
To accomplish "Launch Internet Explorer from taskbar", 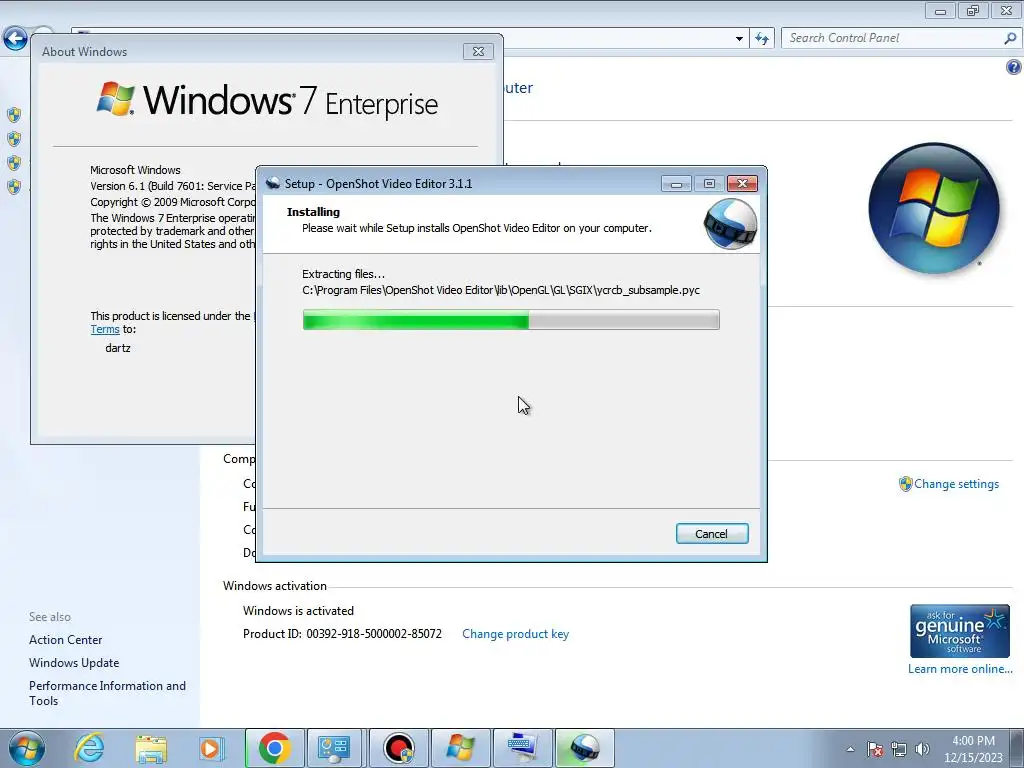I will click(x=89, y=748).
